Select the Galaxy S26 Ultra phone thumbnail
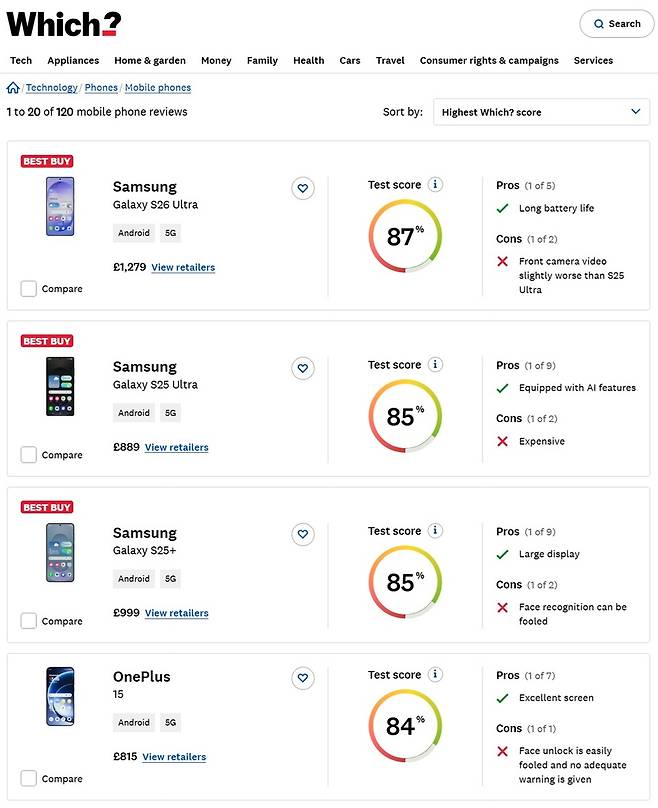The width and height of the screenshot is (658, 808). (60, 208)
